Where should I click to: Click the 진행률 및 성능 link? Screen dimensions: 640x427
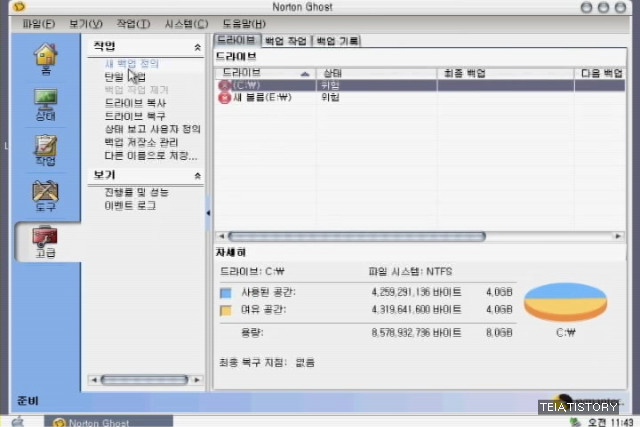136,192
